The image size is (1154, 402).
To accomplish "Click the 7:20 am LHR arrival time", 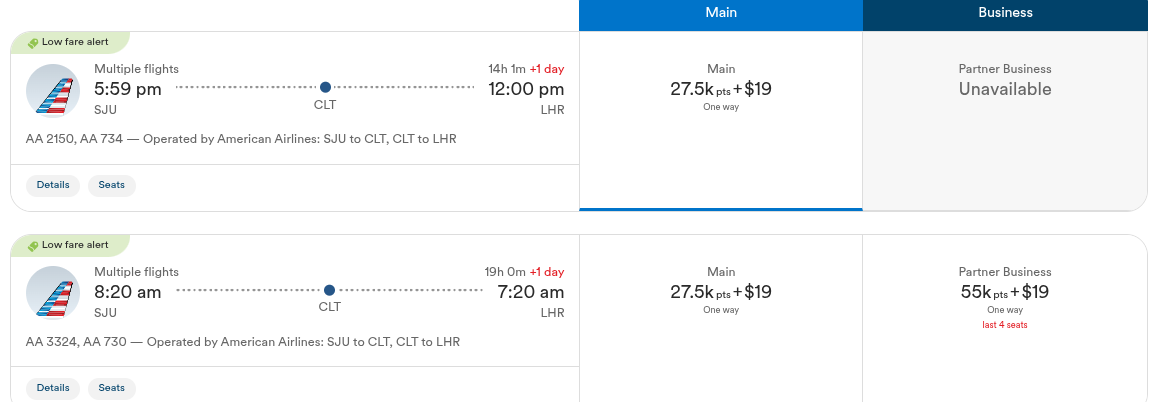I will tap(530, 292).
